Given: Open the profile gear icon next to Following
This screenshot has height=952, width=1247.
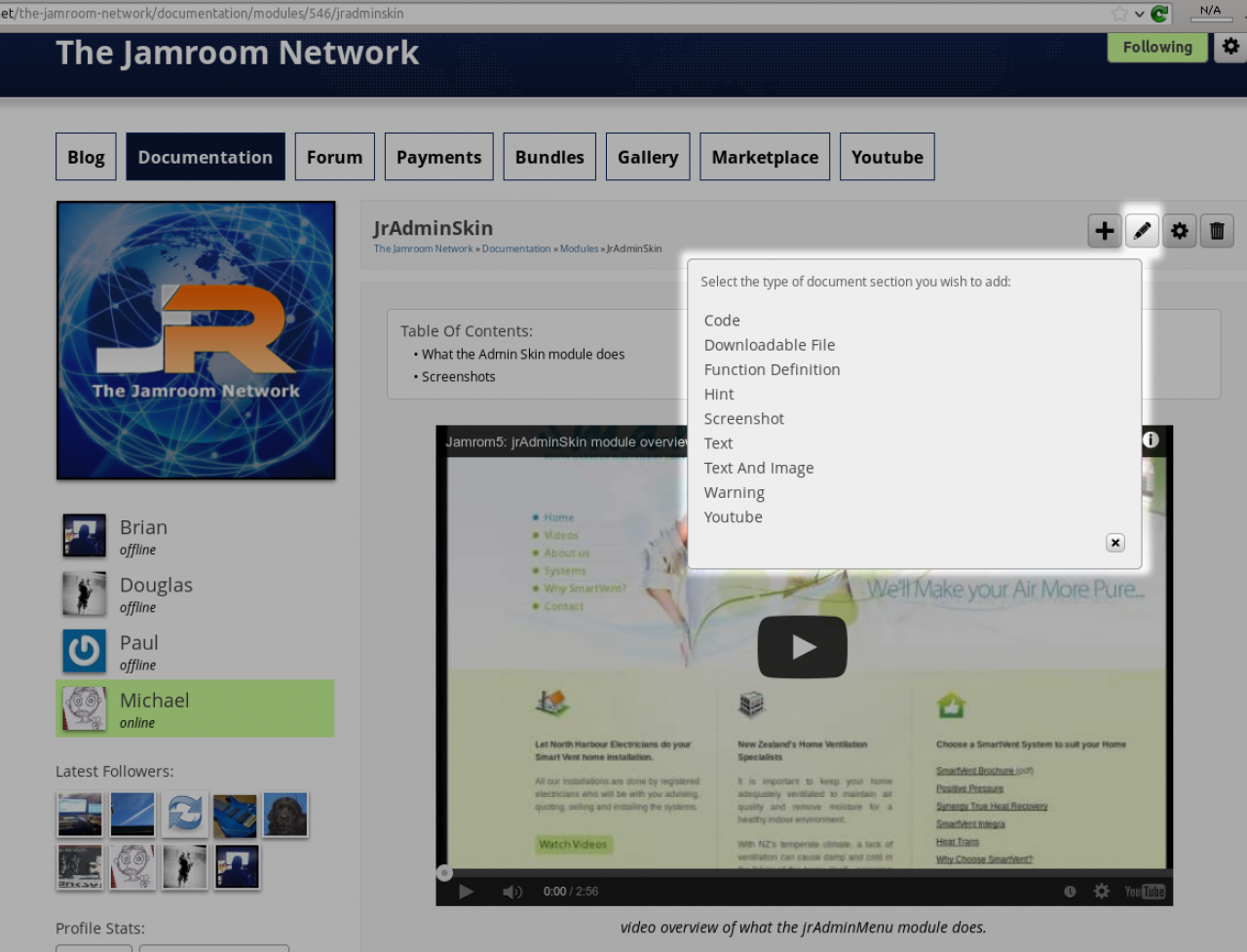Looking at the screenshot, I should click(x=1230, y=47).
